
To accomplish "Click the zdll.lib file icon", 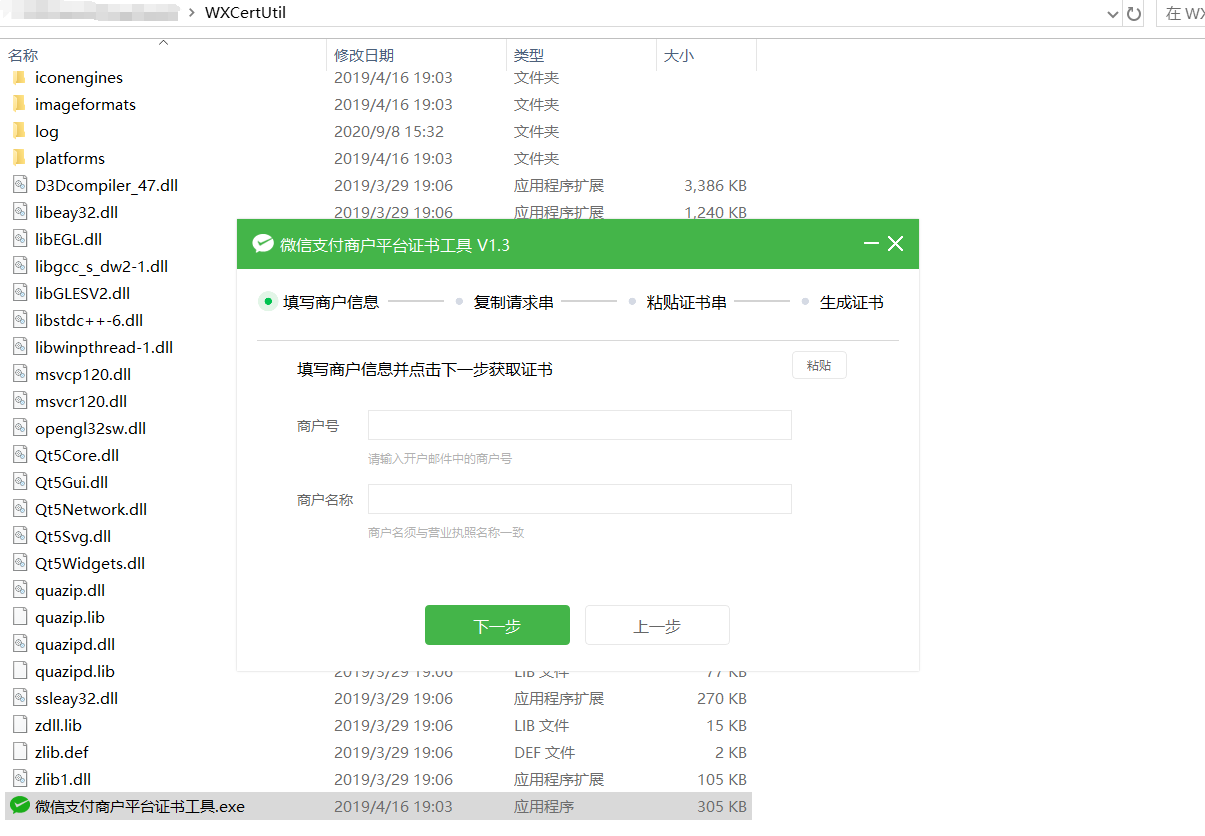I will coord(20,725).
